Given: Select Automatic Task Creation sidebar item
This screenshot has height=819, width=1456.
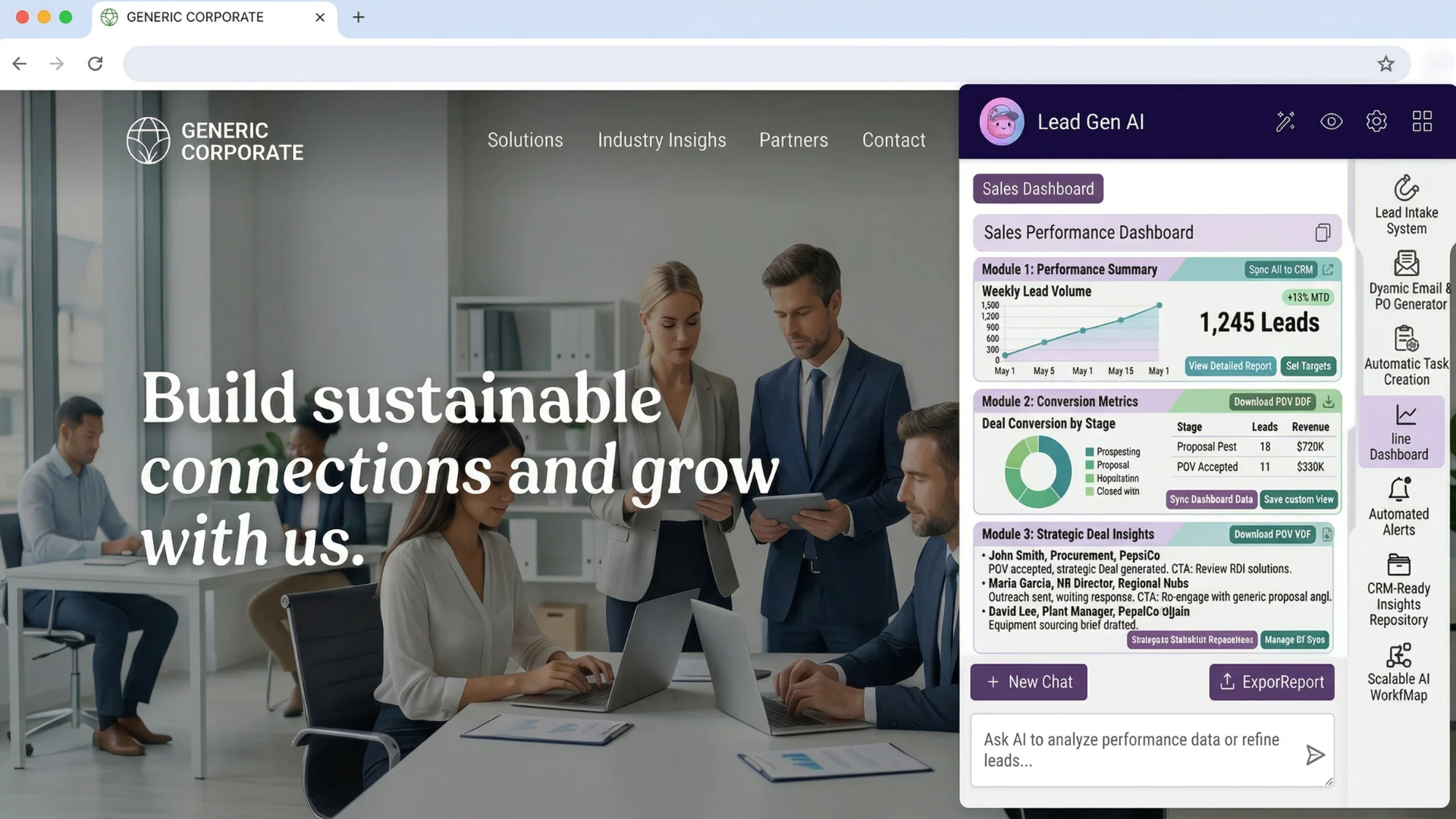Looking at the screenshot, I should pyautogui.click(x=1406, y=356).
